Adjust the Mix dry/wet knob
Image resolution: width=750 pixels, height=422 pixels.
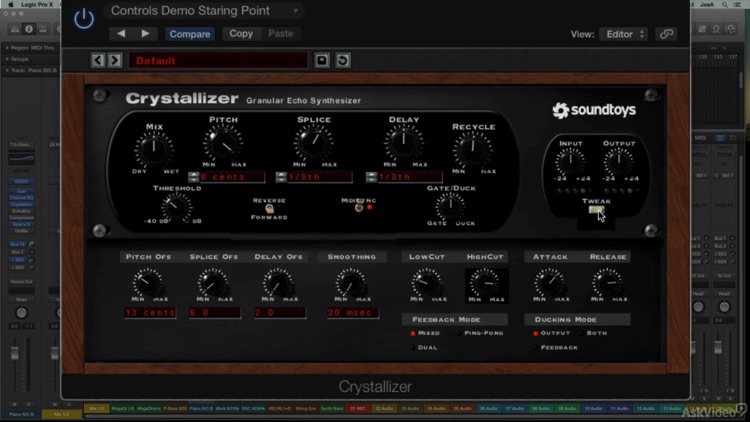pos(154,148)
